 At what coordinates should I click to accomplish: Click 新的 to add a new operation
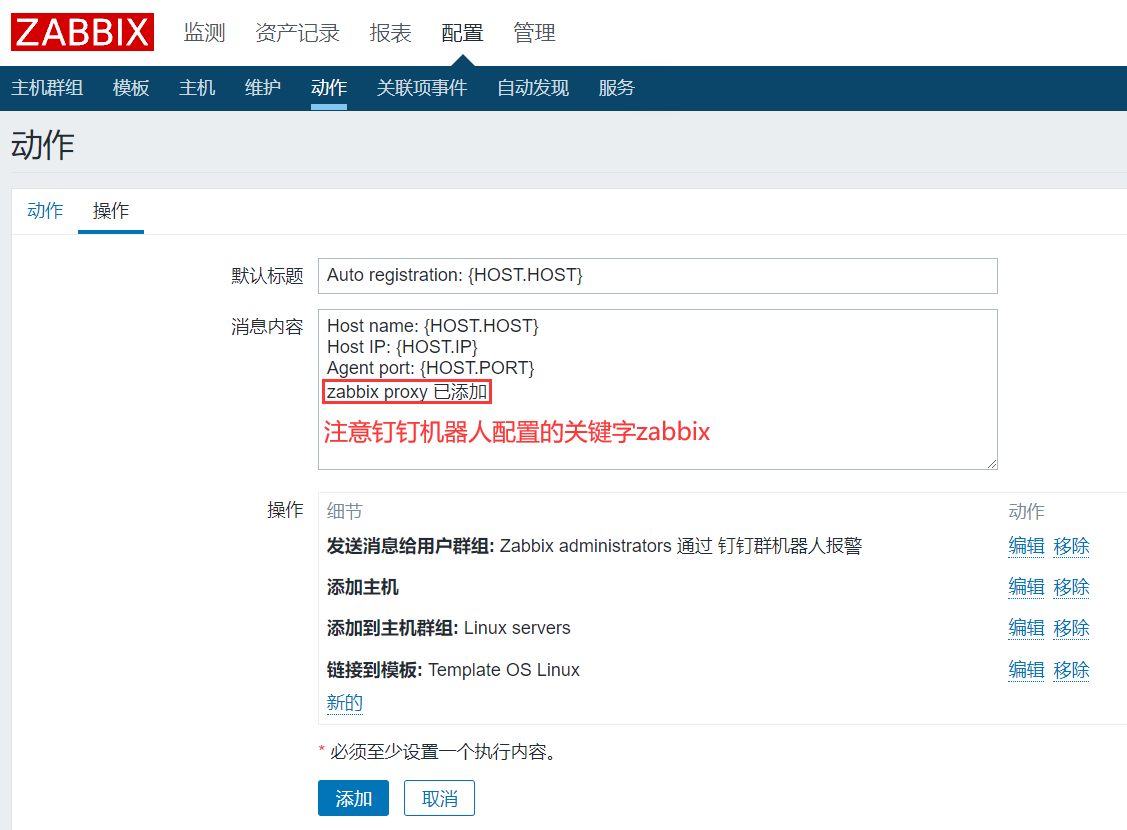point(344,703)
